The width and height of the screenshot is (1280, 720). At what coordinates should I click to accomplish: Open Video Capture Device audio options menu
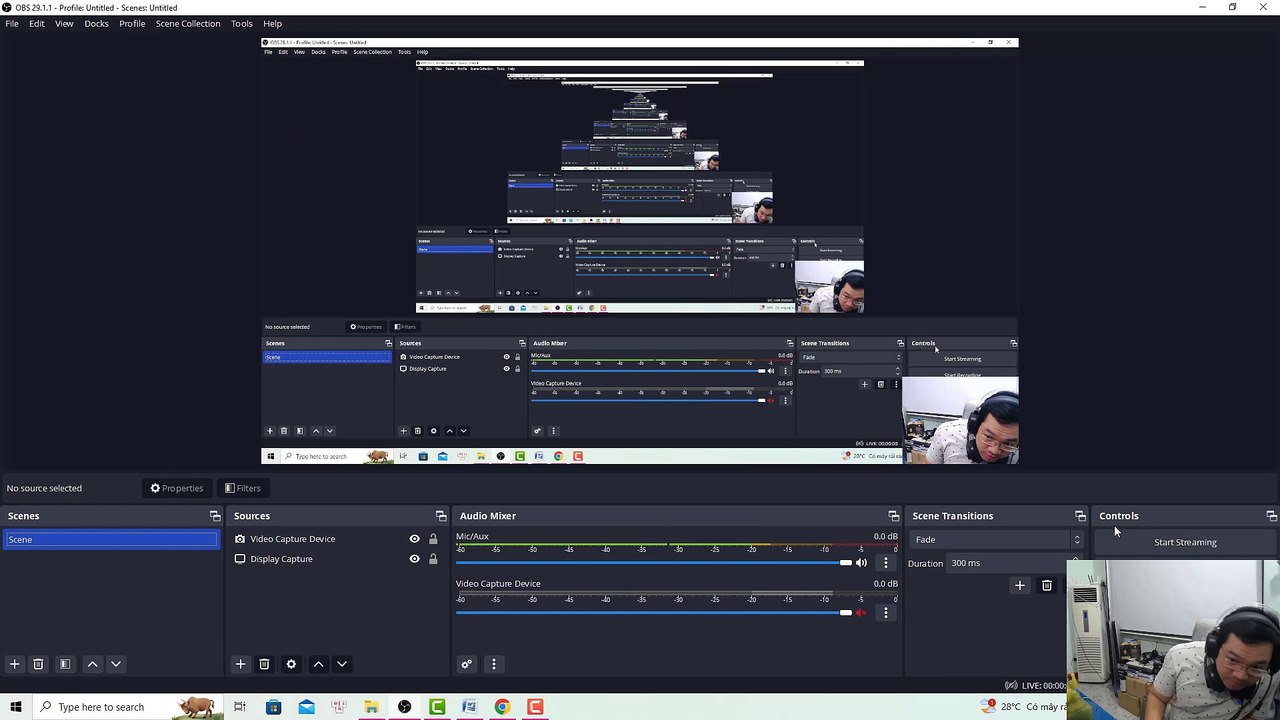click(885, 613)
